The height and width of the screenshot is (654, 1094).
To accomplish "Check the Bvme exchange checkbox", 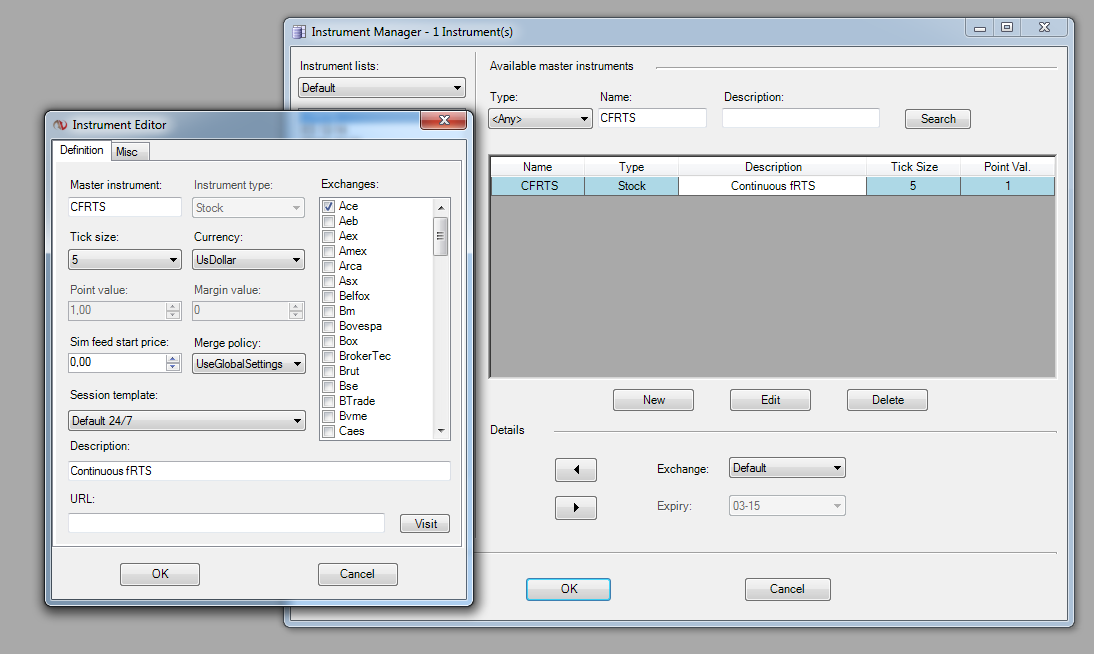I will coord(329,417).
